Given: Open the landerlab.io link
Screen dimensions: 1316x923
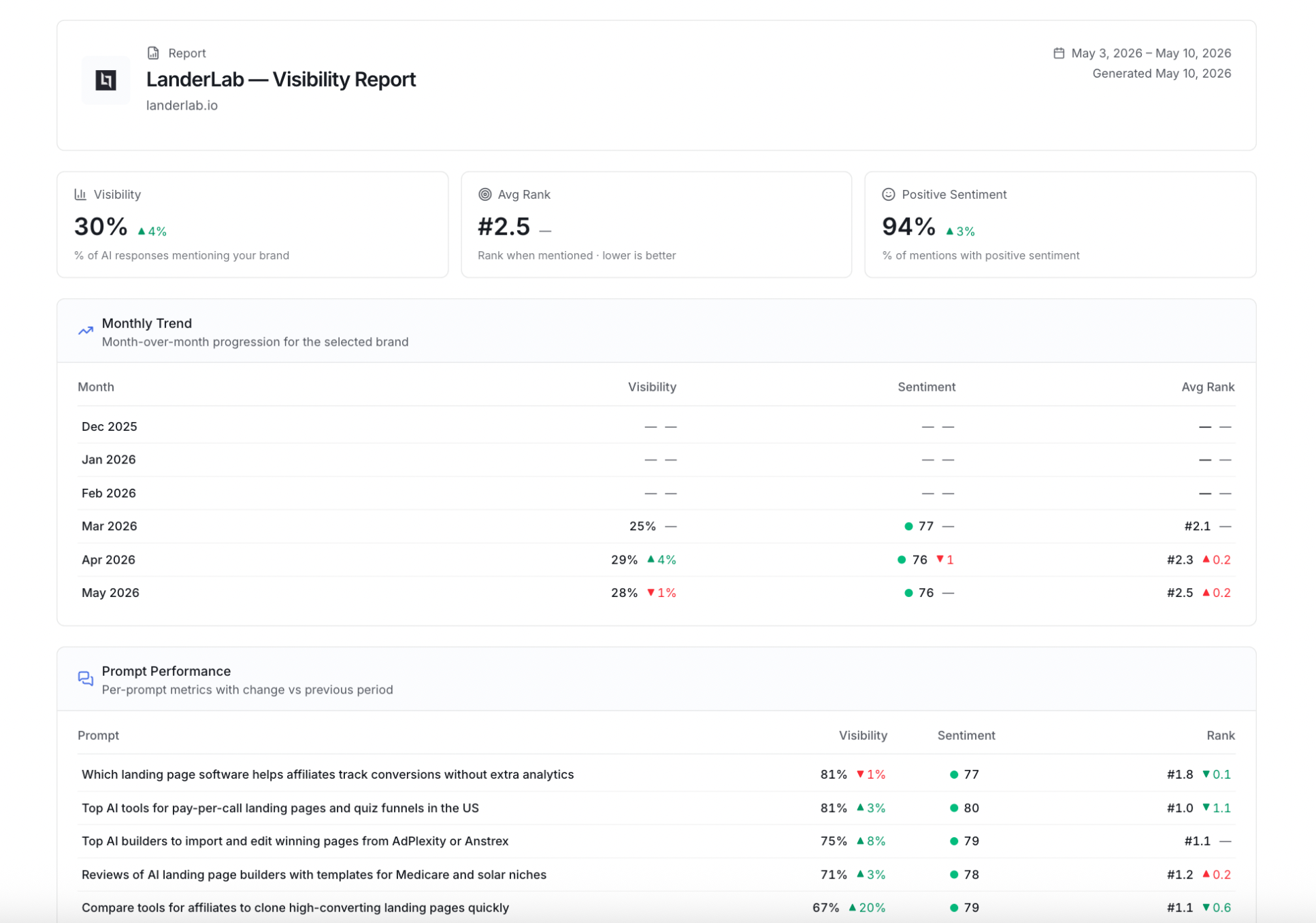Looking at the screenshot, I should (x=182, y=106).
